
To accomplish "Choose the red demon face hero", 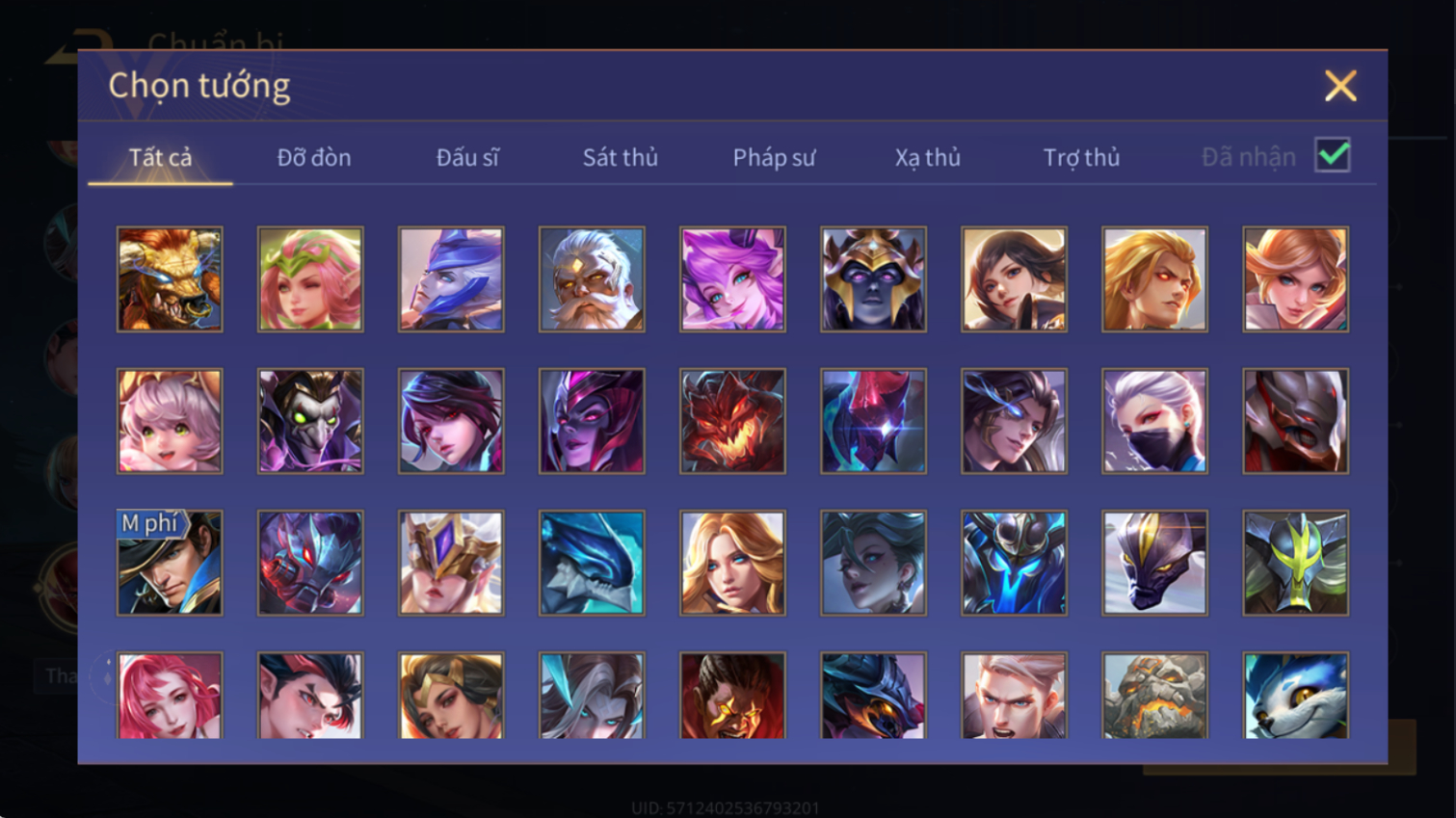I will point(732,421).
